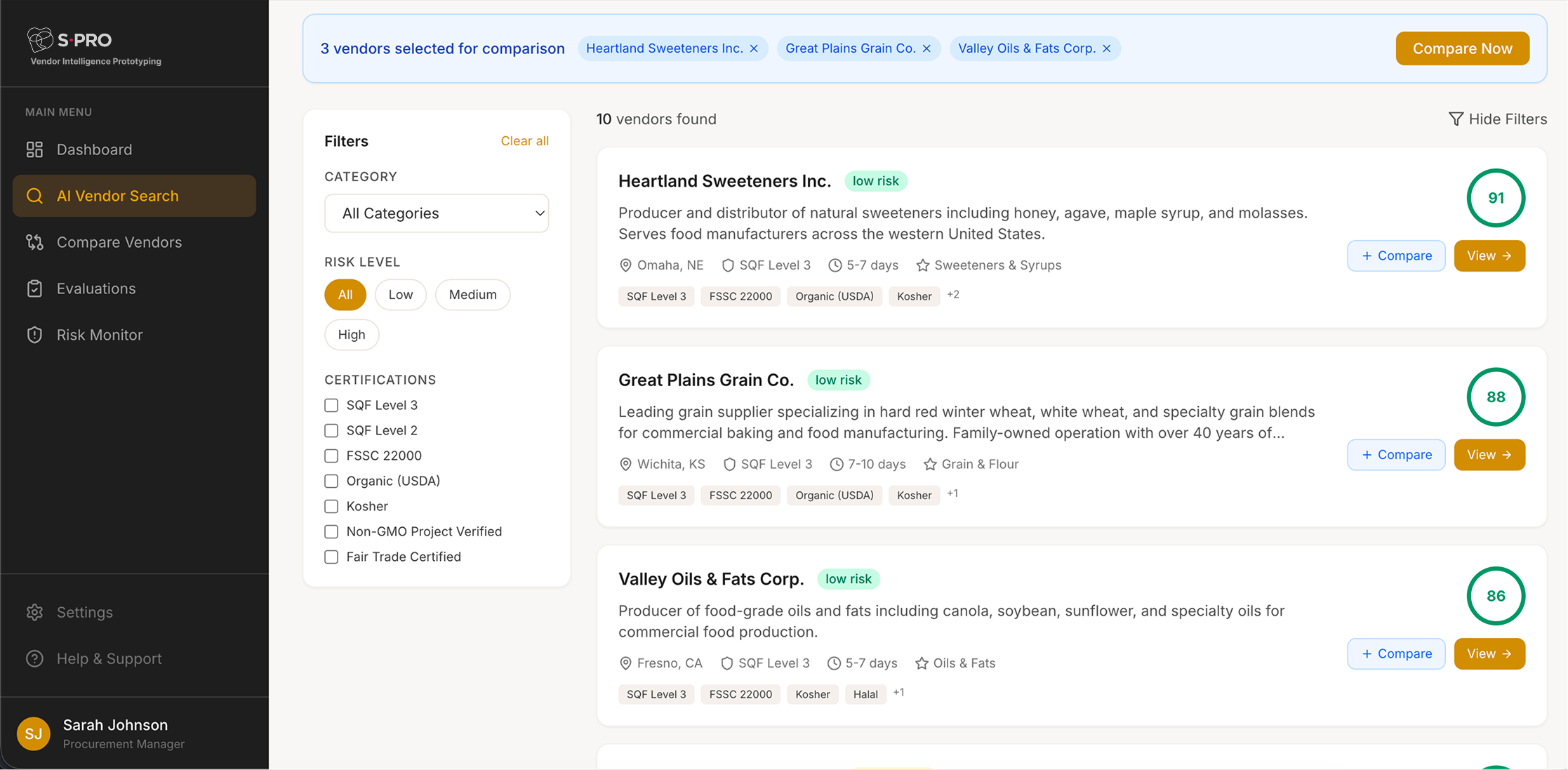
Task: Click the Compare Vendors icon
Action: [x=34, y=241]
